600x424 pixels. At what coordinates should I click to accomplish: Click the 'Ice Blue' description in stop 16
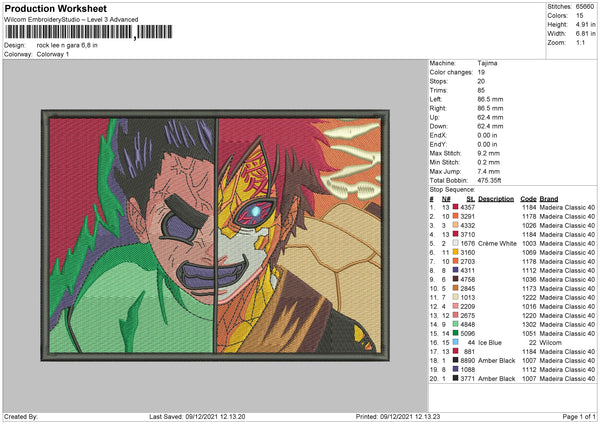[490, 342]
